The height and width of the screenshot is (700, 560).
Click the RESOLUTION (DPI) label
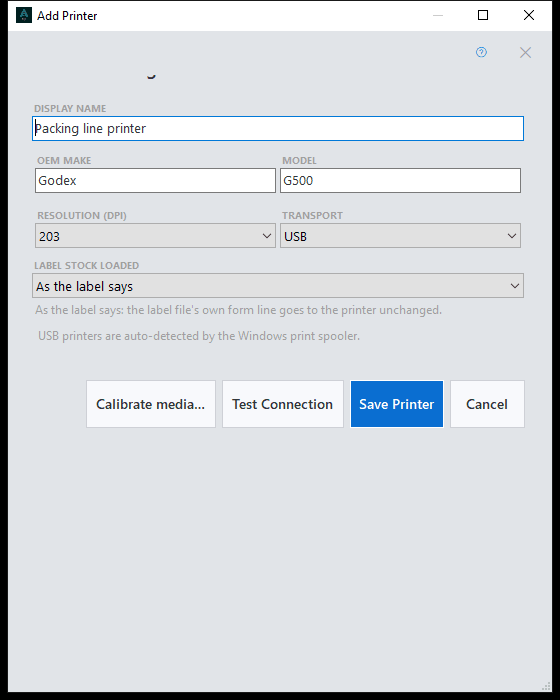coord(82,216)
